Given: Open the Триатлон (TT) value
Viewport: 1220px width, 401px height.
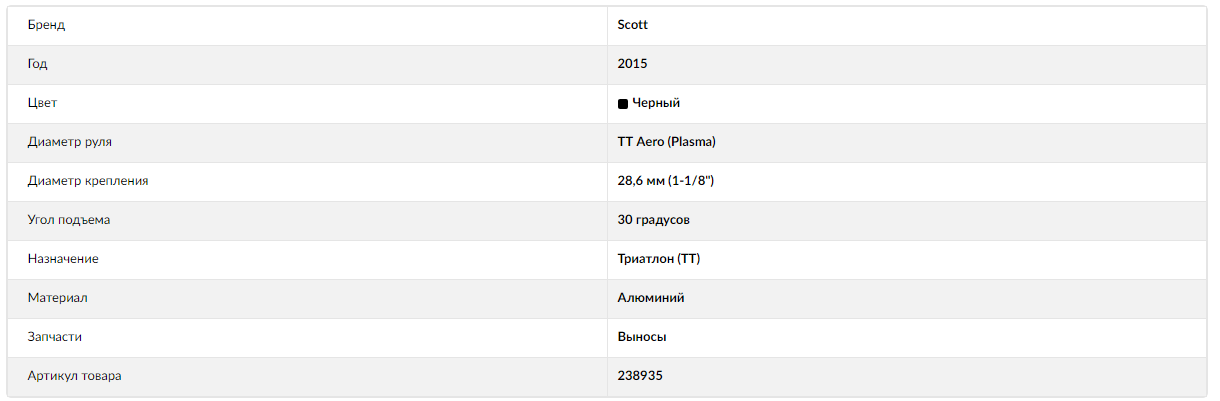Looking at the screenshot, I should click(658, 259).
